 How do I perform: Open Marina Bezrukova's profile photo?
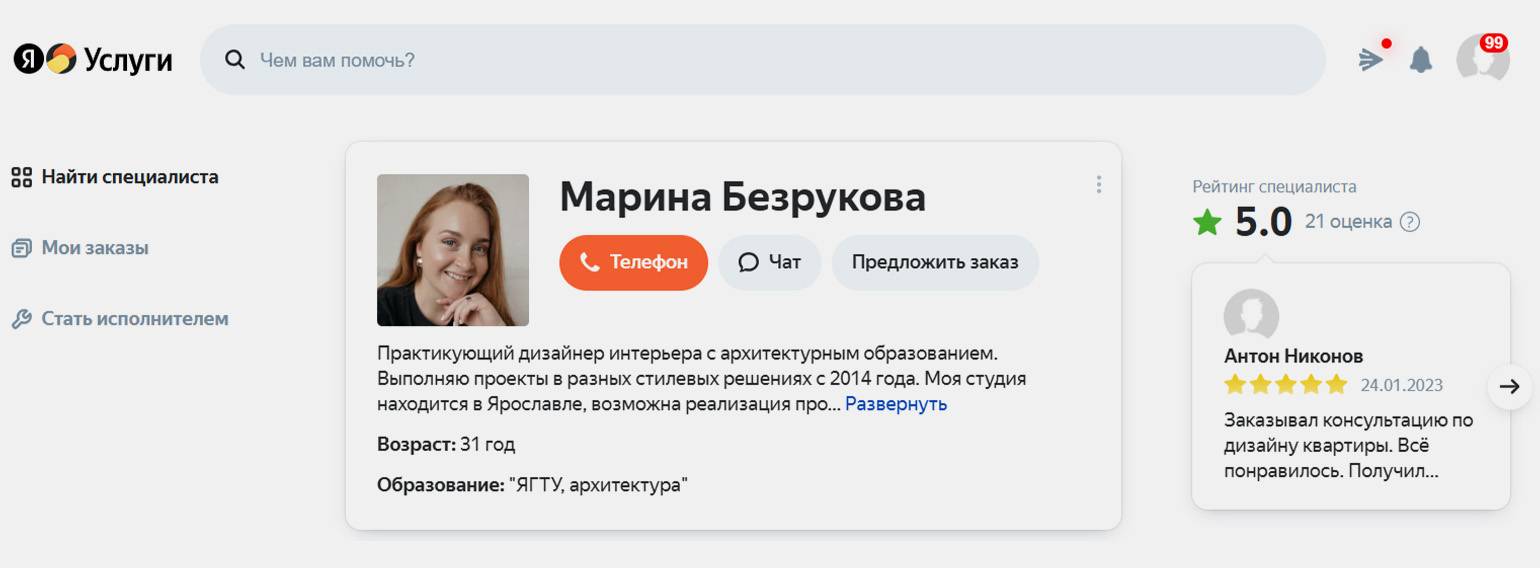pos(452,250)
